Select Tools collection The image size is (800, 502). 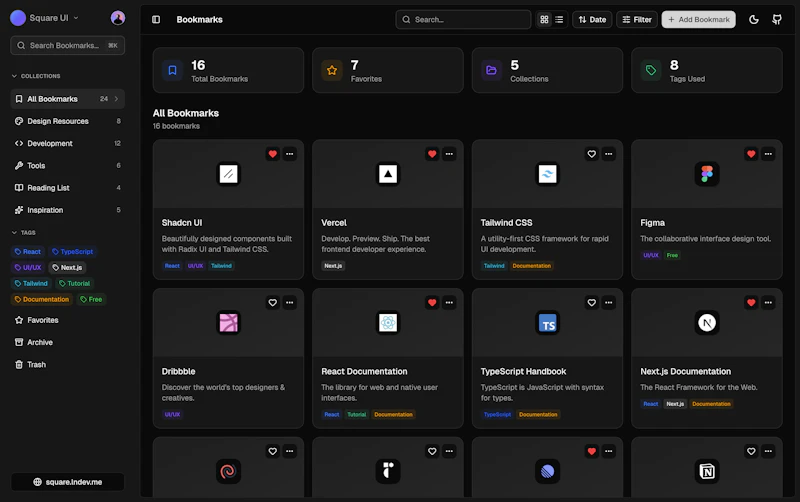[67, 165]
